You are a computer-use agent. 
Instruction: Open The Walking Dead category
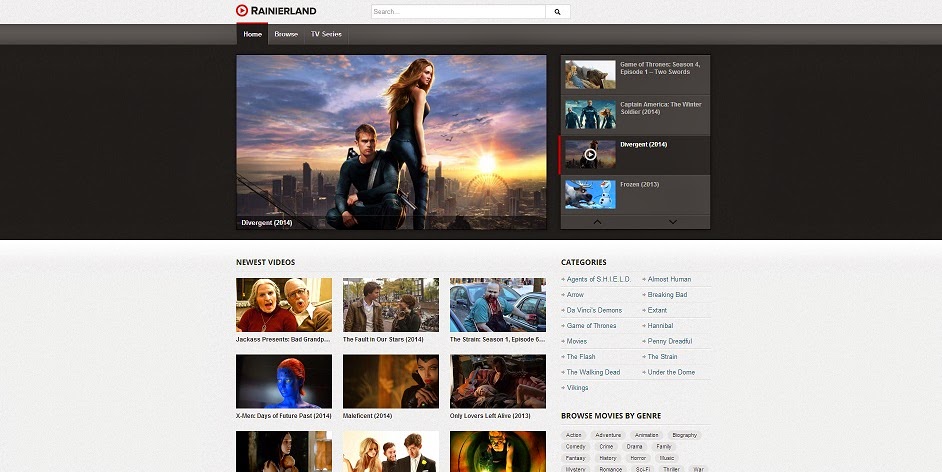[x=593, y=372]
